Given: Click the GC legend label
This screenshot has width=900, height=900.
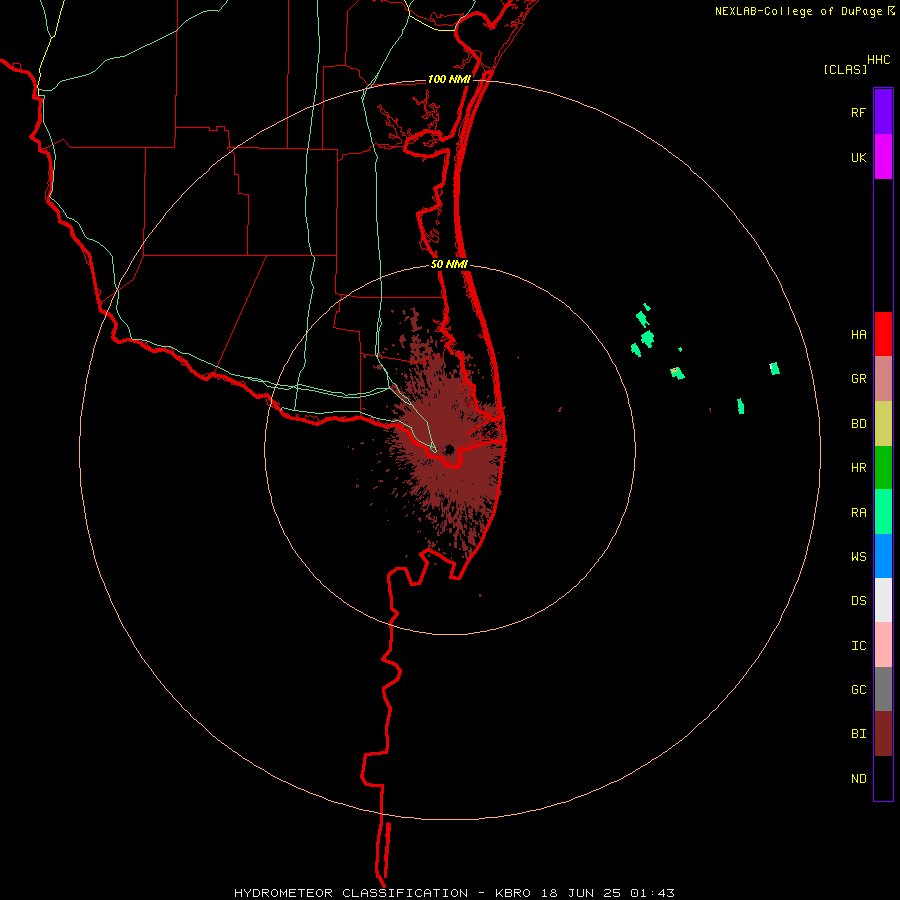Looking at the screenshot, I should 858,690.
